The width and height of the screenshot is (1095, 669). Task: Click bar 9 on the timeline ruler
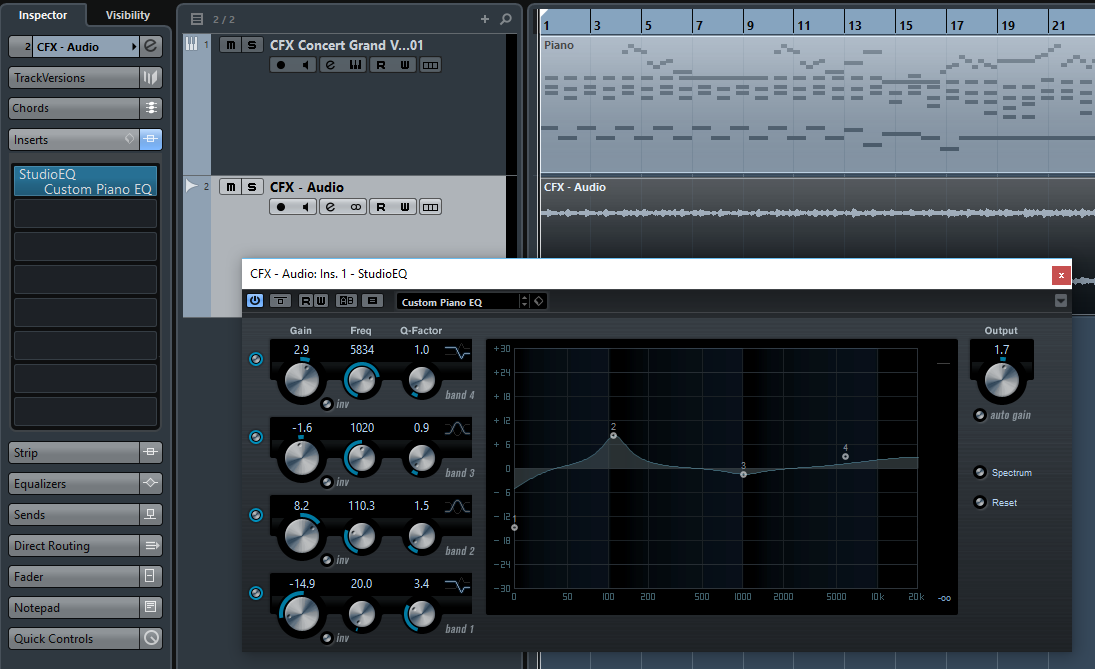(x=751, y=25)
